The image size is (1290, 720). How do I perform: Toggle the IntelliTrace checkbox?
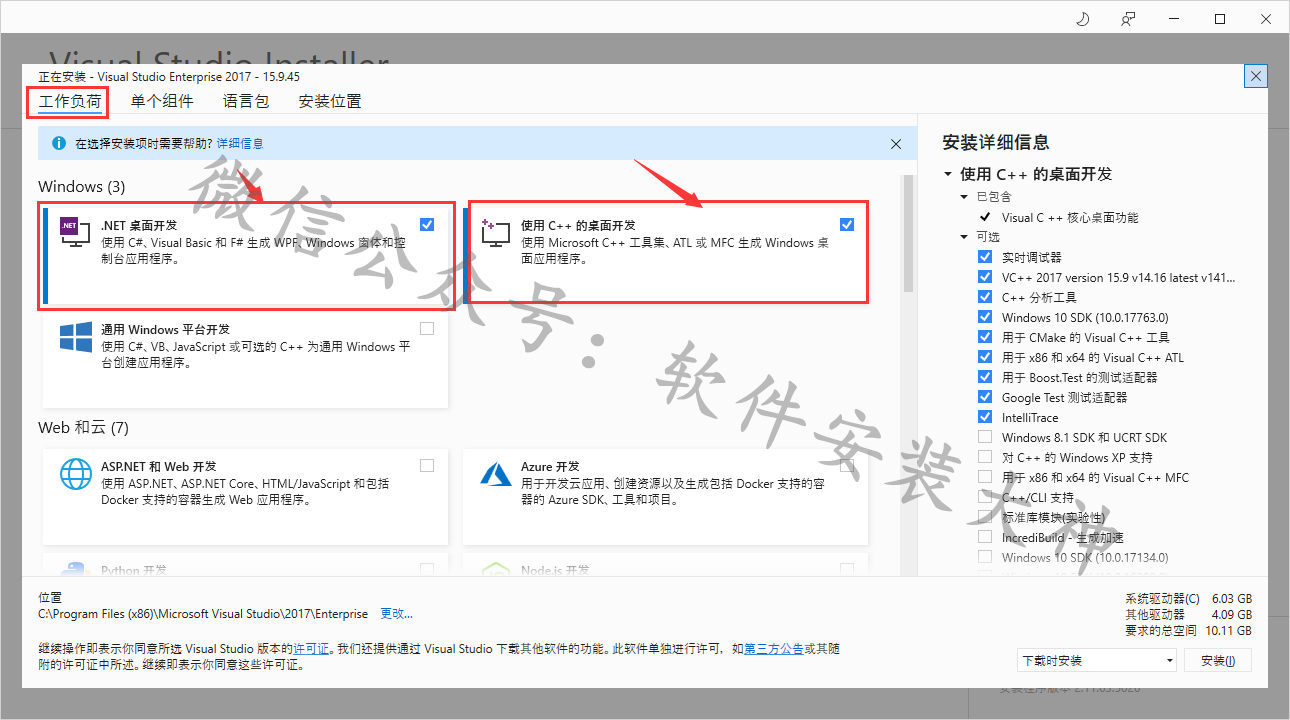985,417
